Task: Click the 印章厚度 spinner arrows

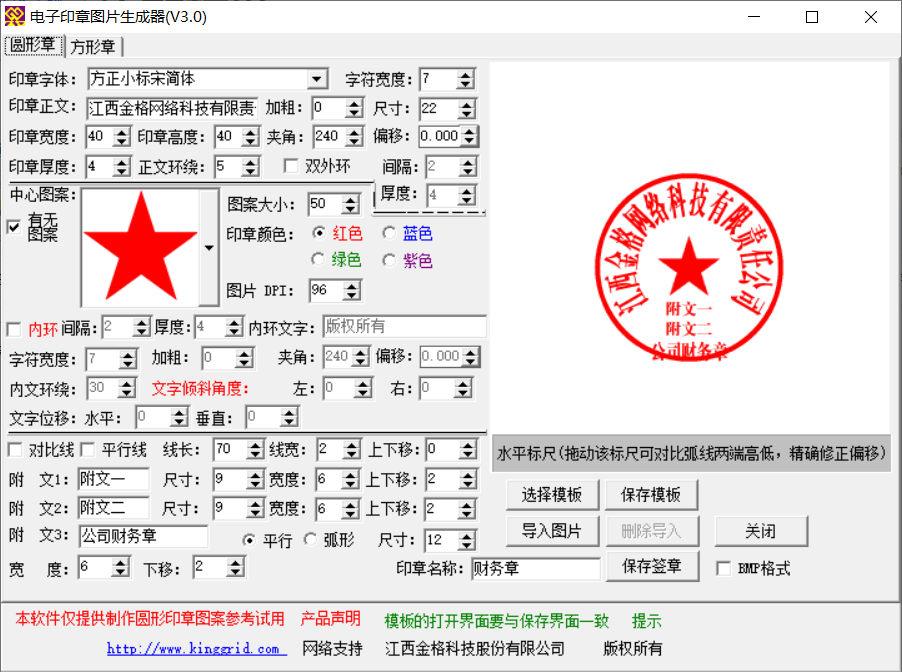Action: tap(121, 167)
